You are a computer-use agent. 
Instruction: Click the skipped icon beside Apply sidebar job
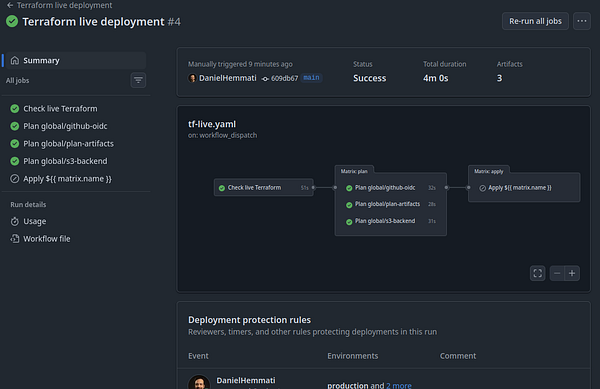(x=15, y=179)
